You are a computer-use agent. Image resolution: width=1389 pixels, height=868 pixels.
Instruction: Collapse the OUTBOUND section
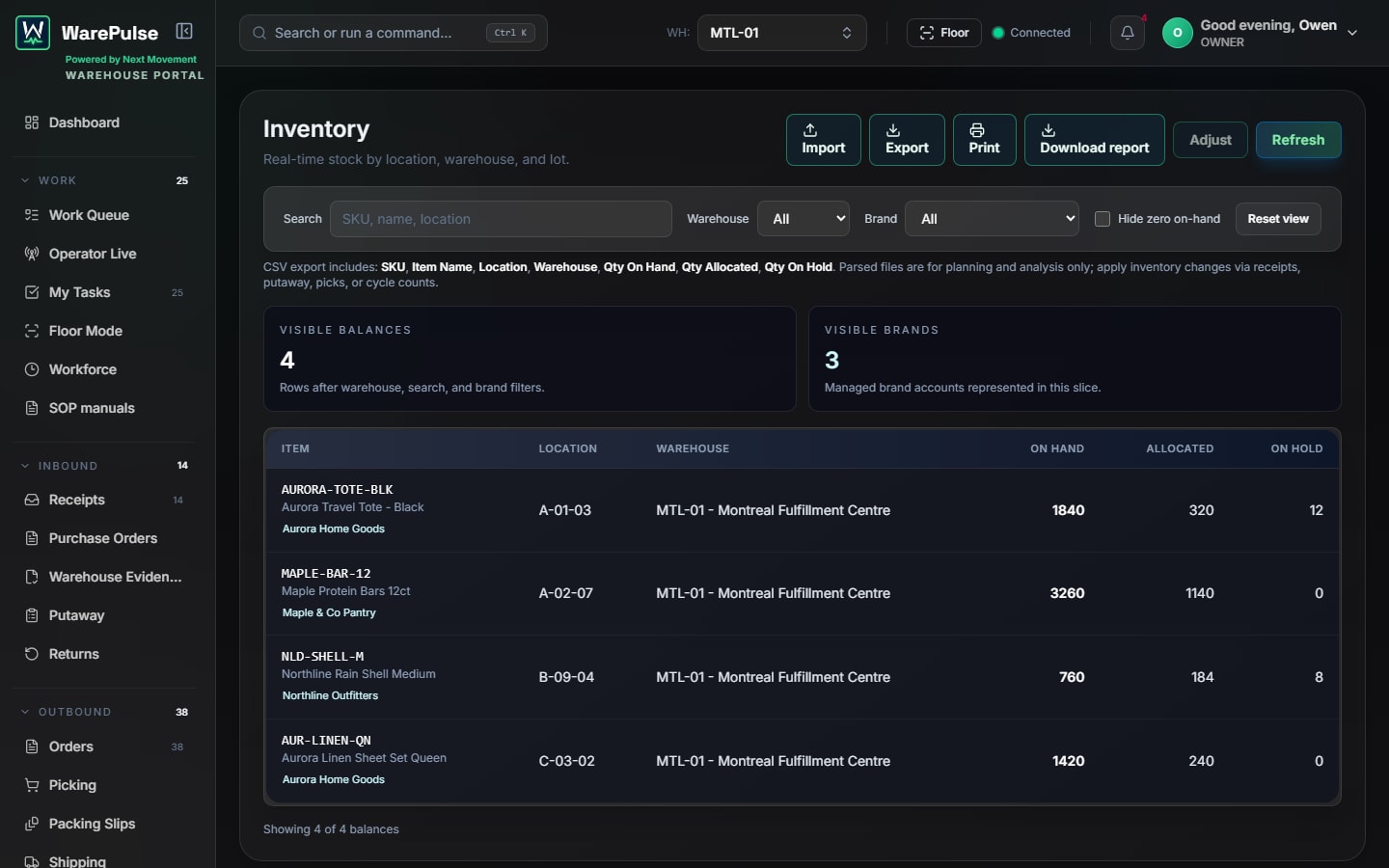coord(25,712)
